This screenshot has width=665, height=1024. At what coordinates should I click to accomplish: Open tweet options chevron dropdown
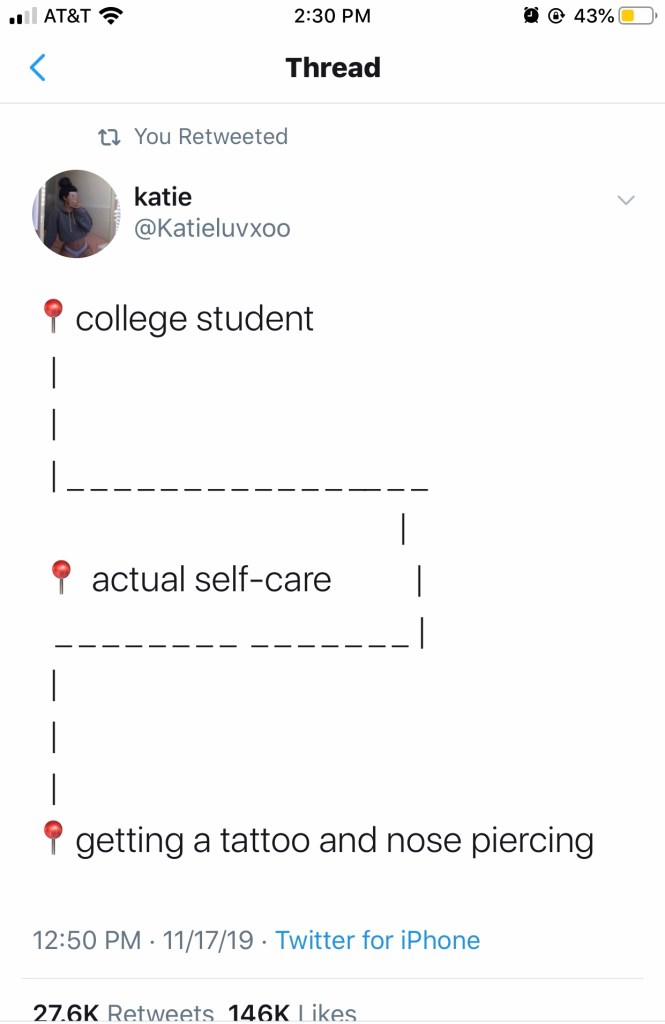[x=626, y=200]
